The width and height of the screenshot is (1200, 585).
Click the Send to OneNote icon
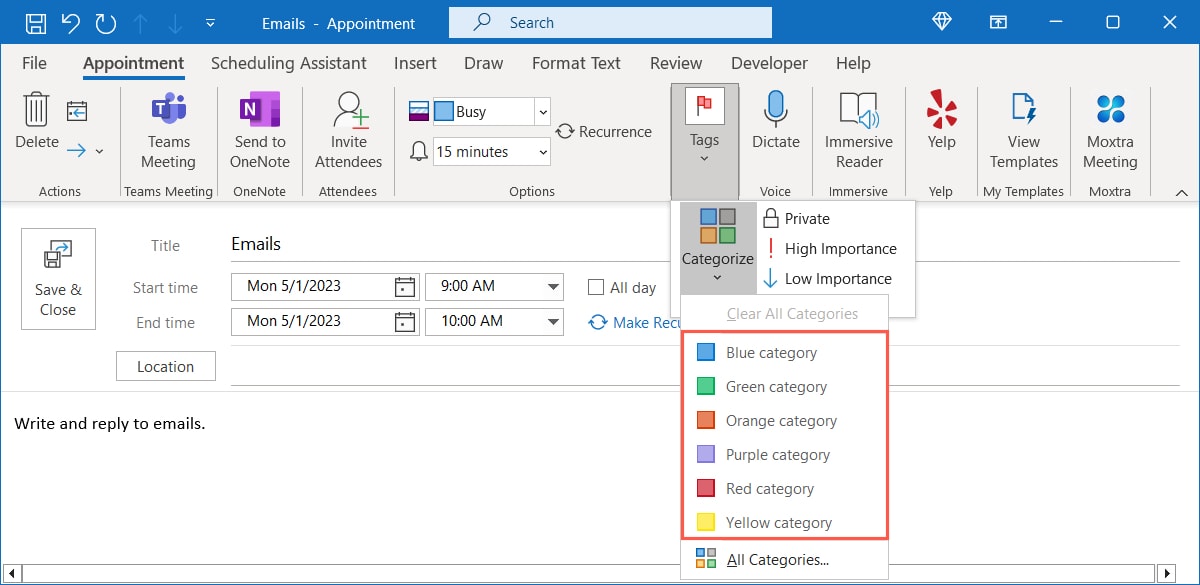[259, 131]
